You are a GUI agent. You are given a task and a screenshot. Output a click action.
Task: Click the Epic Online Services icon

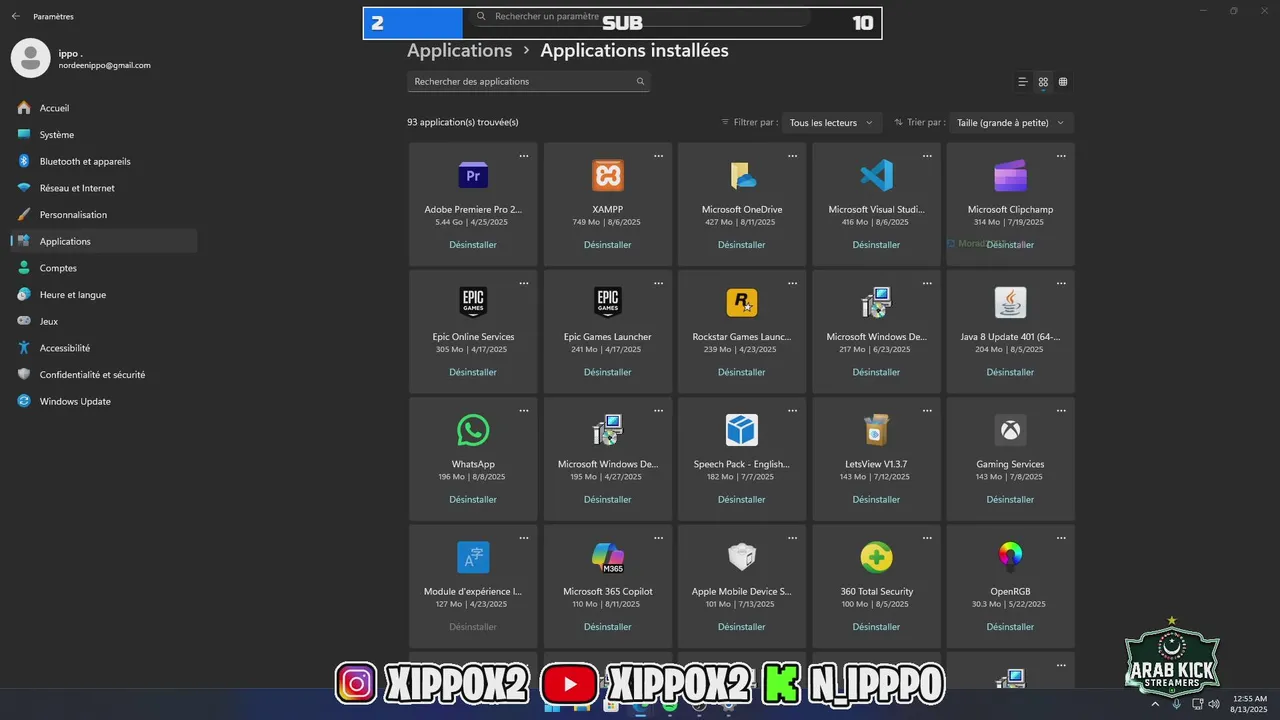473,302
